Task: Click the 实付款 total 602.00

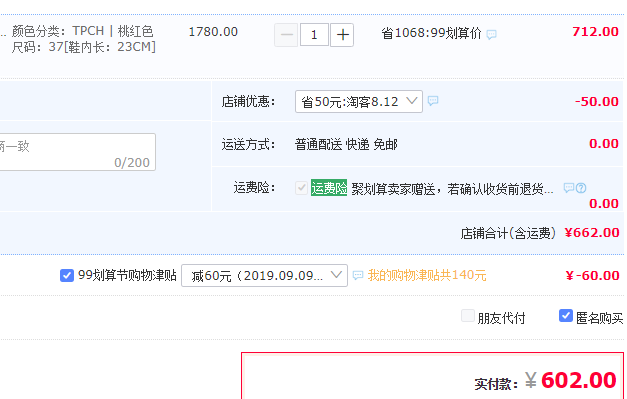Action: [578, 380]
